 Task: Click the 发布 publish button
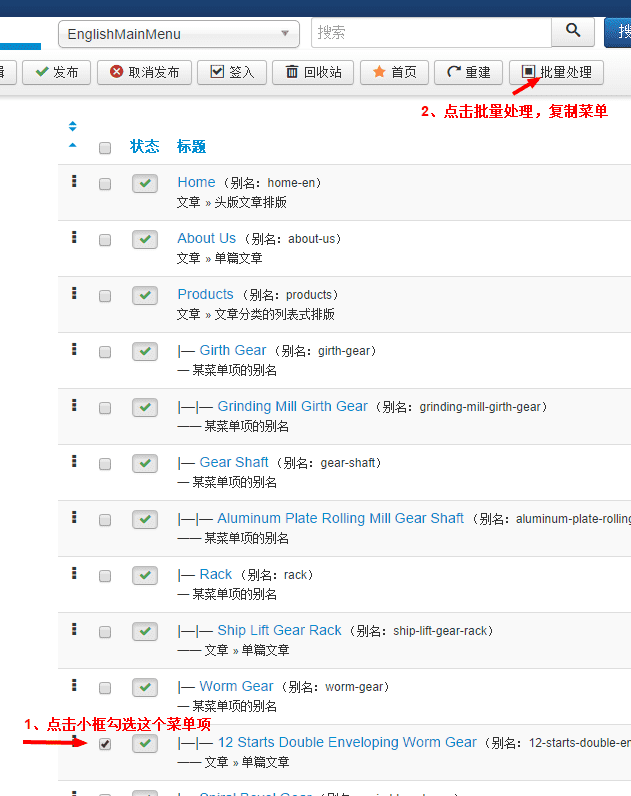pyautogui.click(x=56, y=72)
